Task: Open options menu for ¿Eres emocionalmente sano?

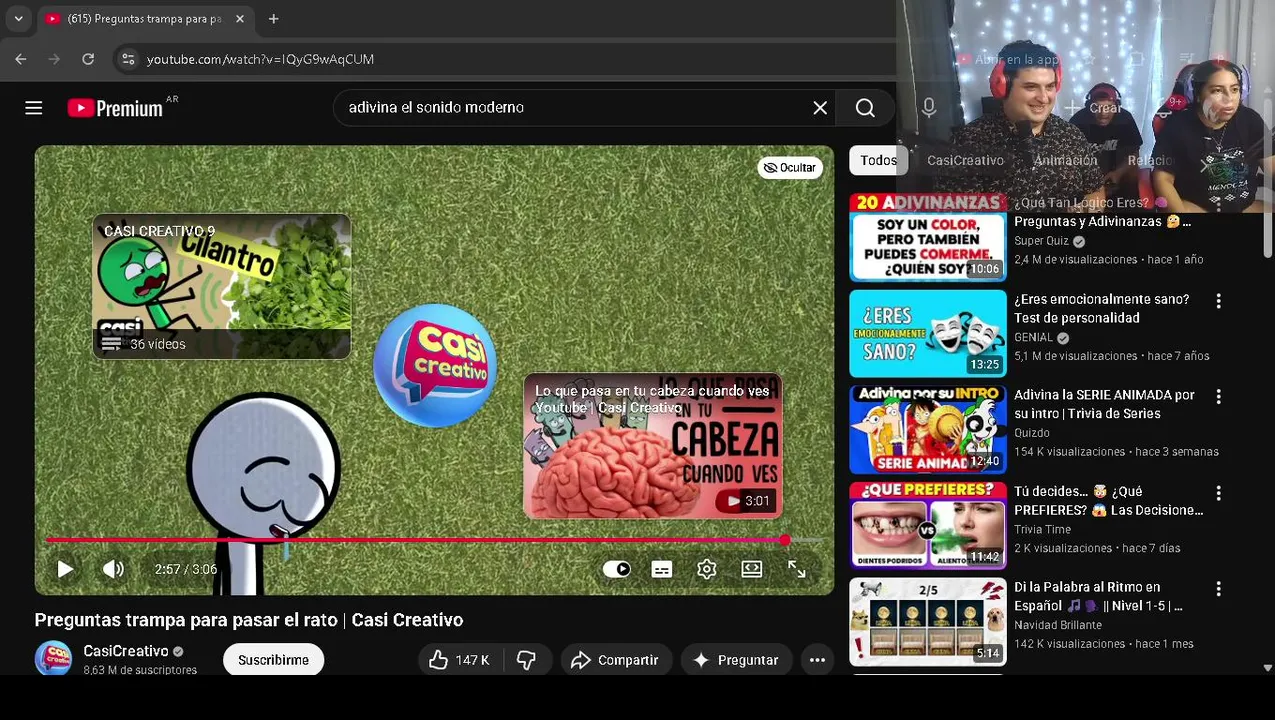Action: click(1218, 301)
